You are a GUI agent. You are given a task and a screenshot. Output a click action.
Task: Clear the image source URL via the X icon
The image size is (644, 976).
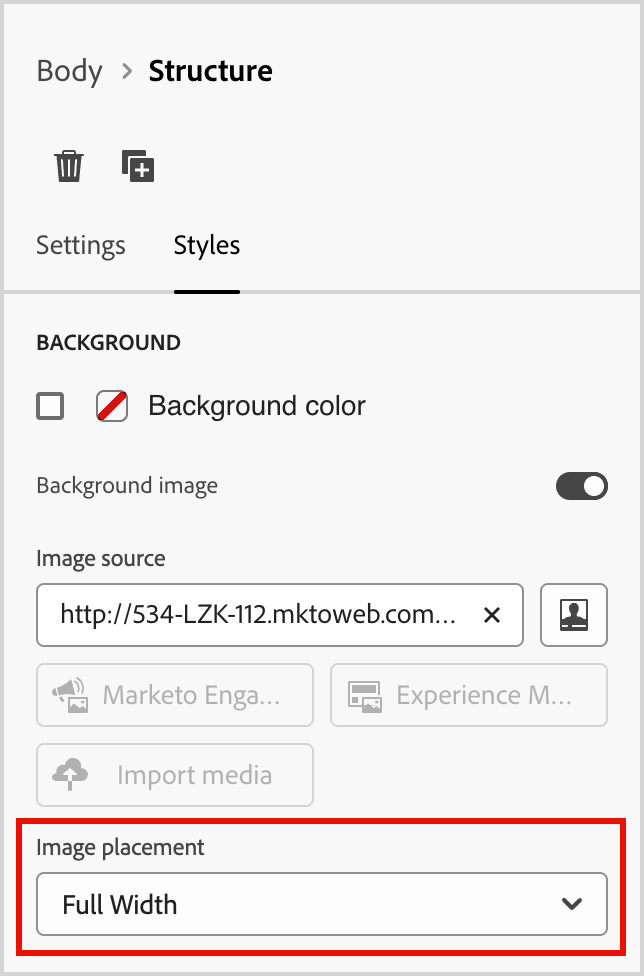(492, 616)
